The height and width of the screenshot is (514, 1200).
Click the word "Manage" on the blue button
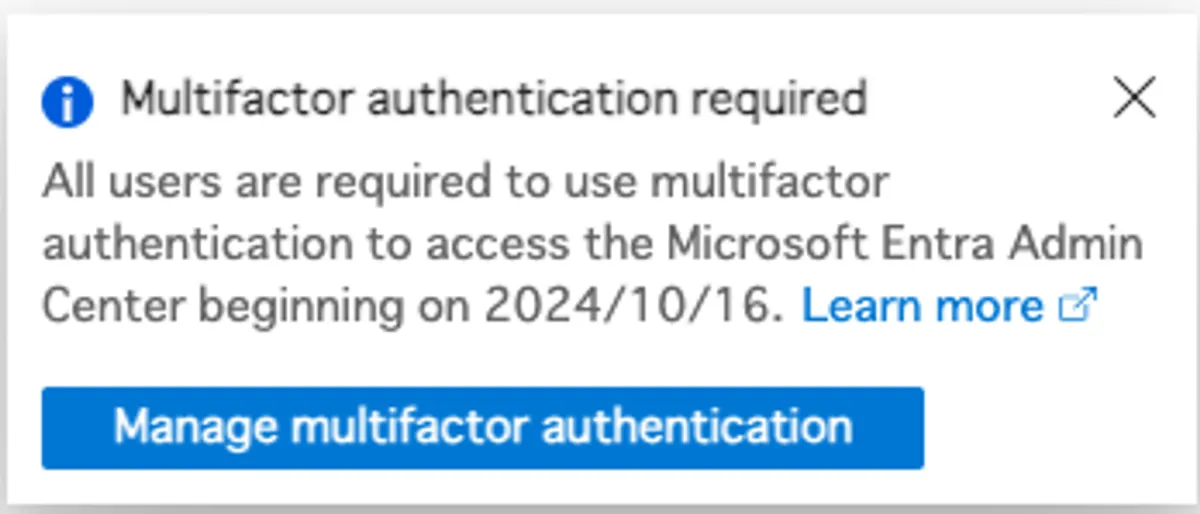tap(195, 427)
